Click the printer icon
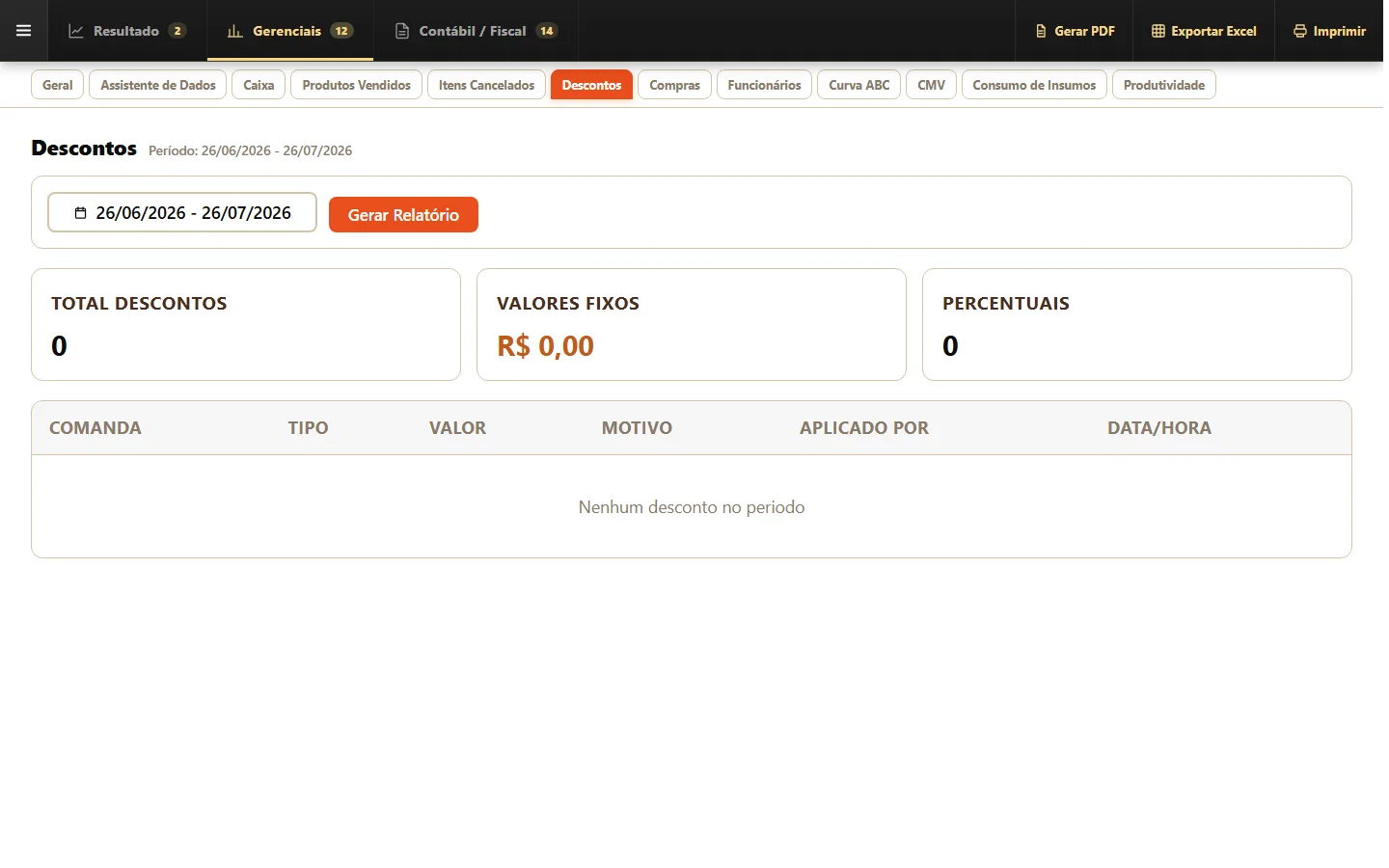Image resolution: width=1389 pixels, height=868 pixels. coord(1300,31)
